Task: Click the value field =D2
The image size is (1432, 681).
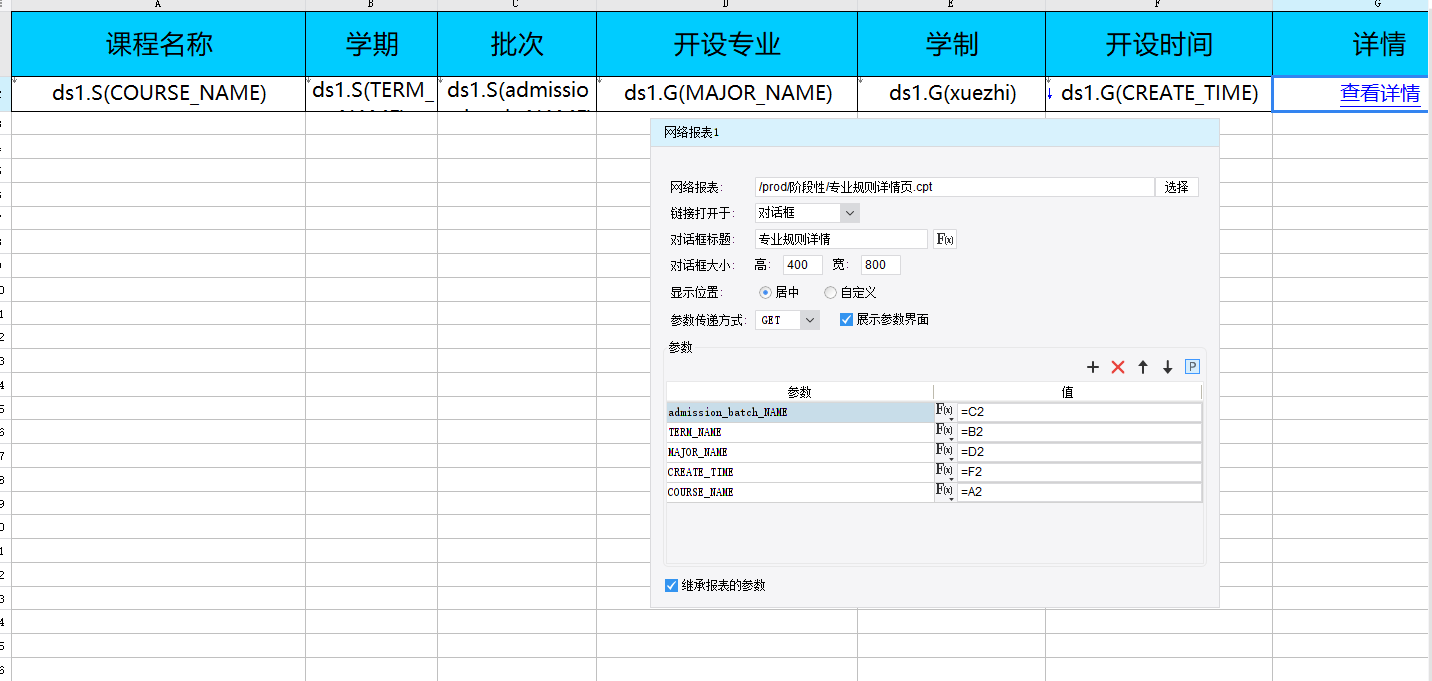Action: [1079, 452]
